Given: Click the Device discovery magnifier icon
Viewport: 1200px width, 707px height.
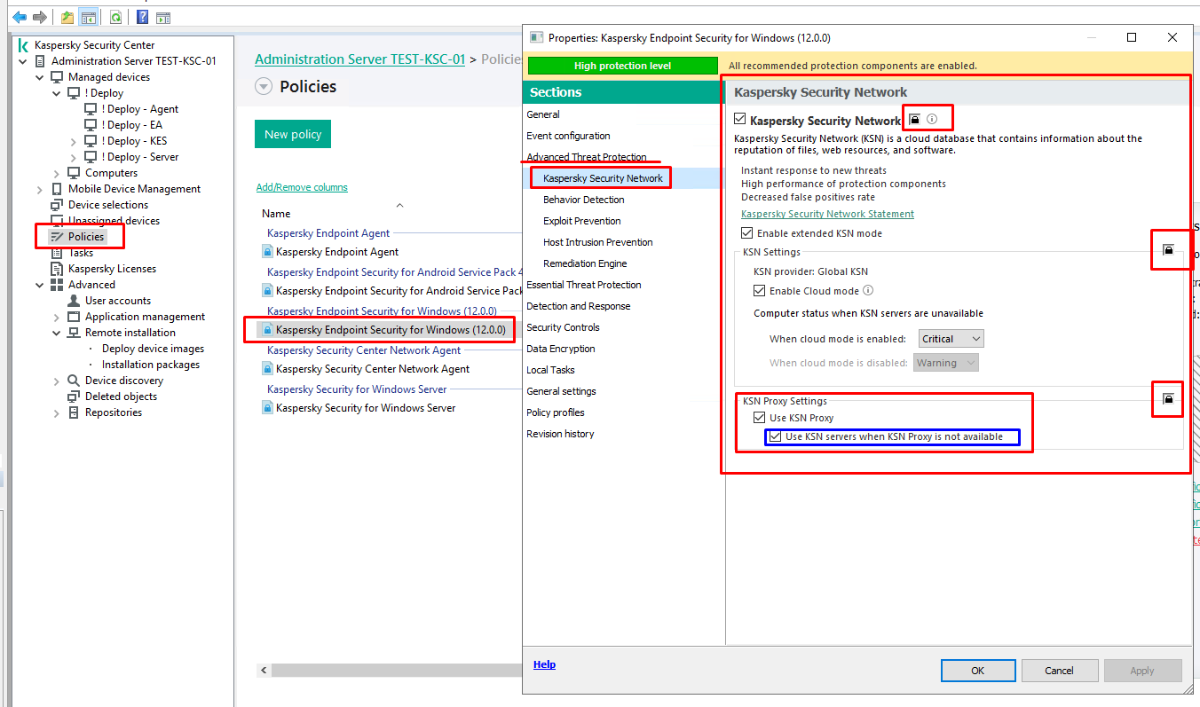Looking at the screenshot, I should [74, 381].
